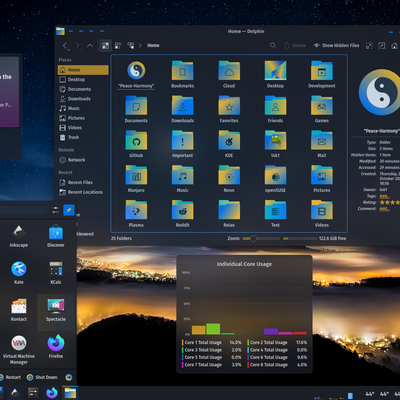Select the Development folder icon

322,70
